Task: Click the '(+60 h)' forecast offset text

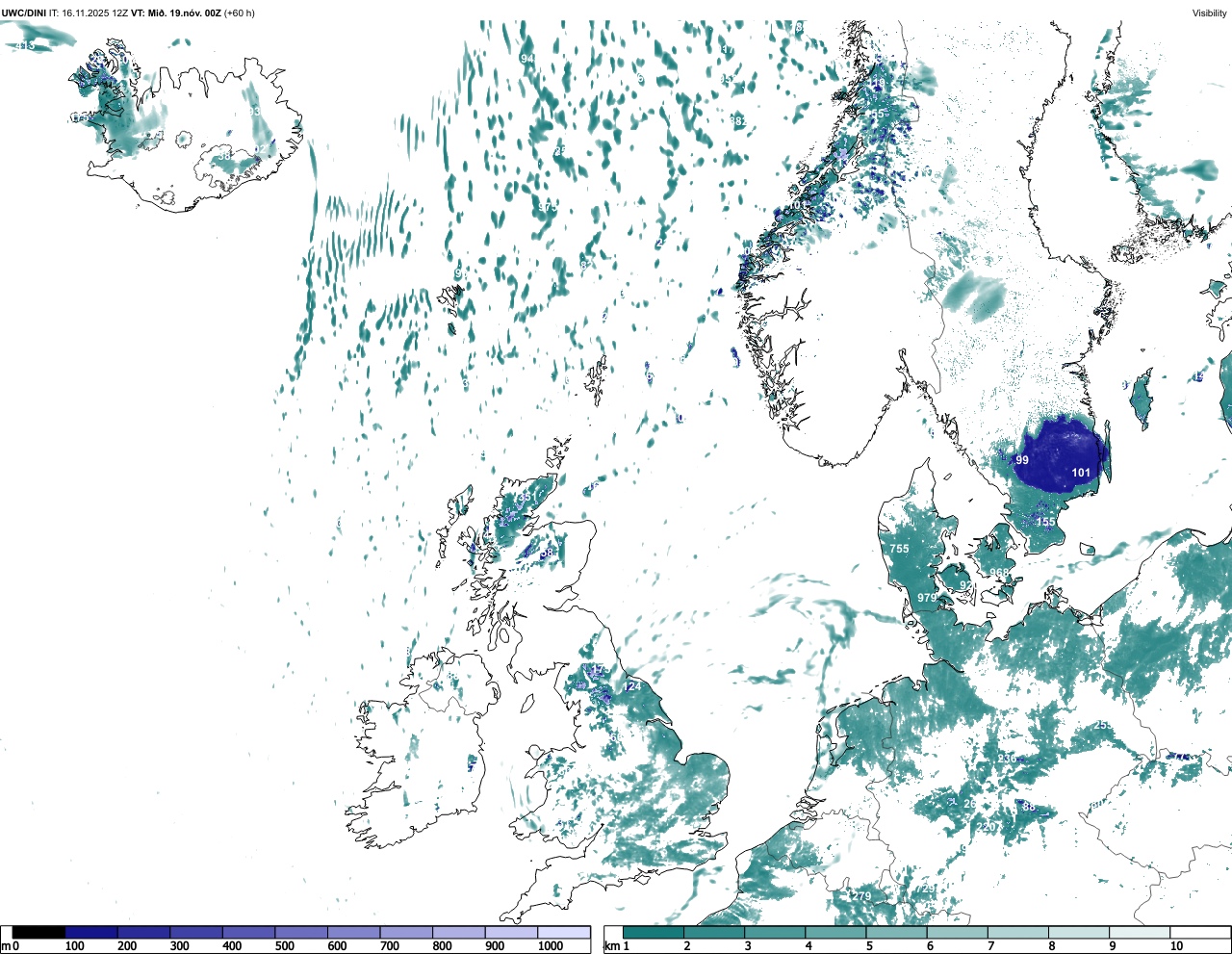Action: (240, 13)
